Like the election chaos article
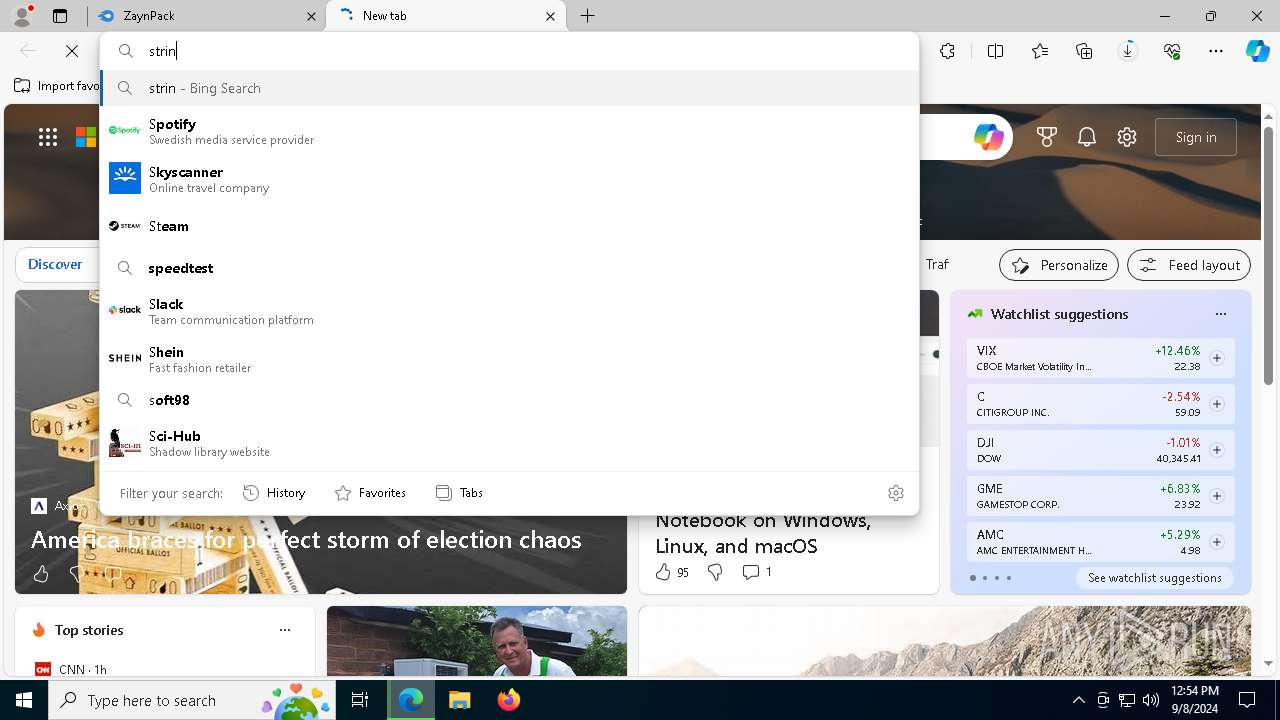 [x=41, y=574]
